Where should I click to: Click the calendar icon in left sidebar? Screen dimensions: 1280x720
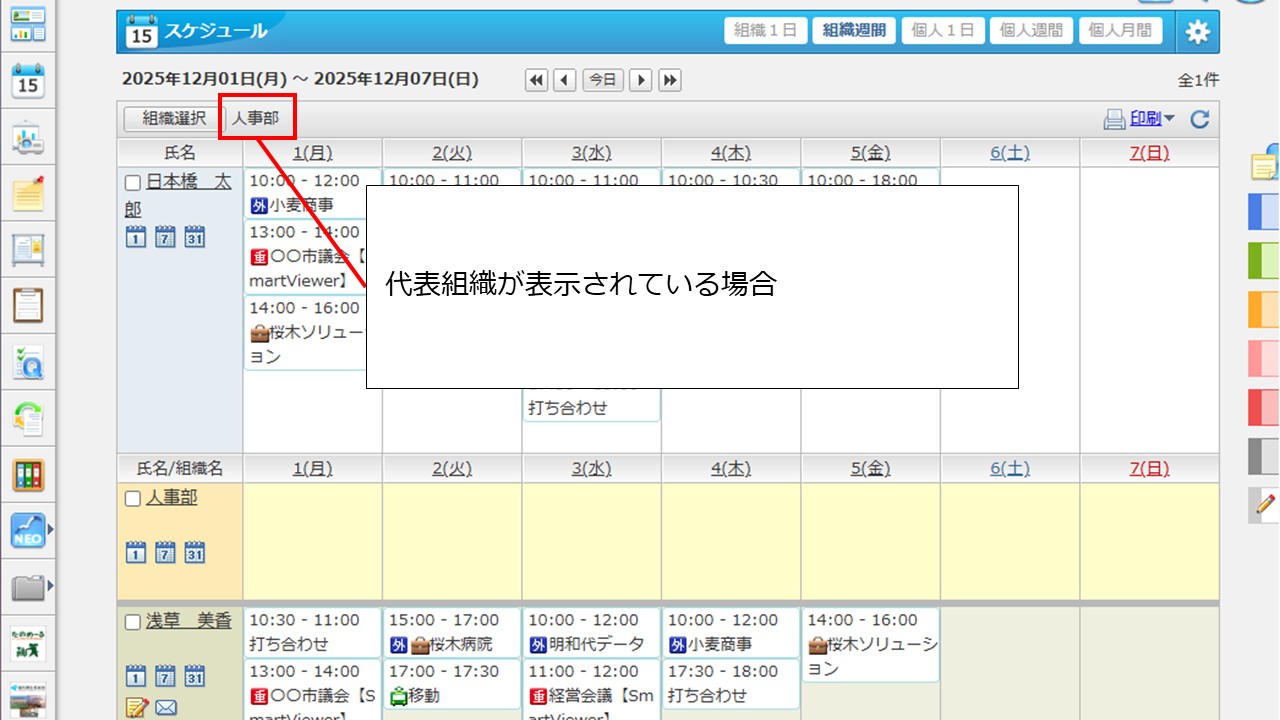28,82
